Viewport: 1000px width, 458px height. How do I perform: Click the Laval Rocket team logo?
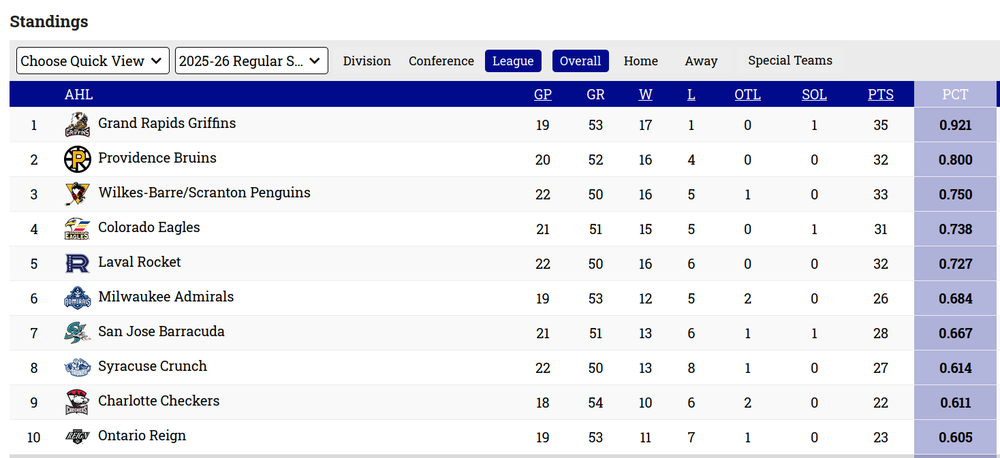tap(77, 263)
